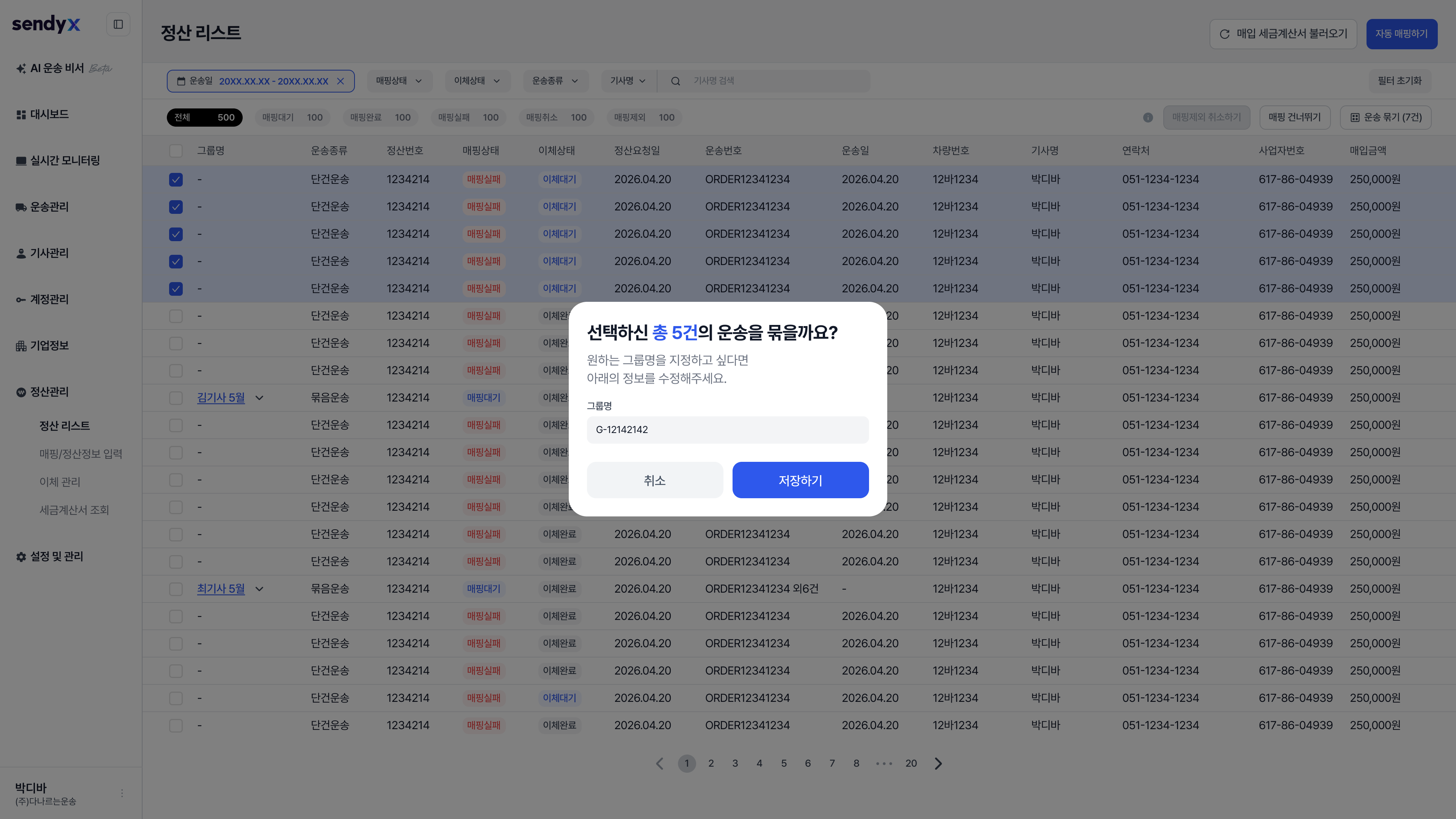Click the 설정 및 관리 gear icon
Screen dimensions: 1456x819
tap(21, 557)
